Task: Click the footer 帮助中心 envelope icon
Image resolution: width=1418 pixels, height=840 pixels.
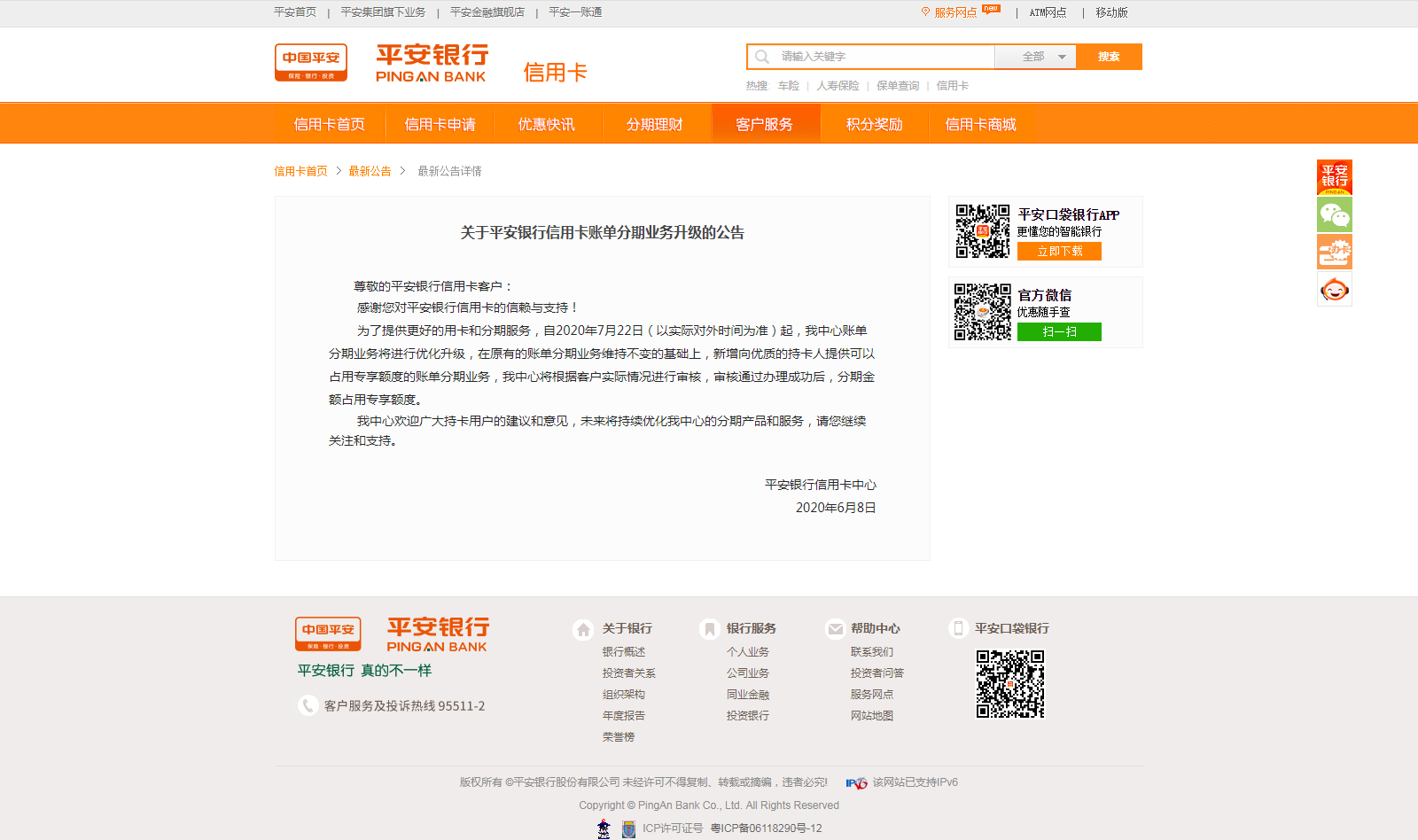Action: coord(835,629)
